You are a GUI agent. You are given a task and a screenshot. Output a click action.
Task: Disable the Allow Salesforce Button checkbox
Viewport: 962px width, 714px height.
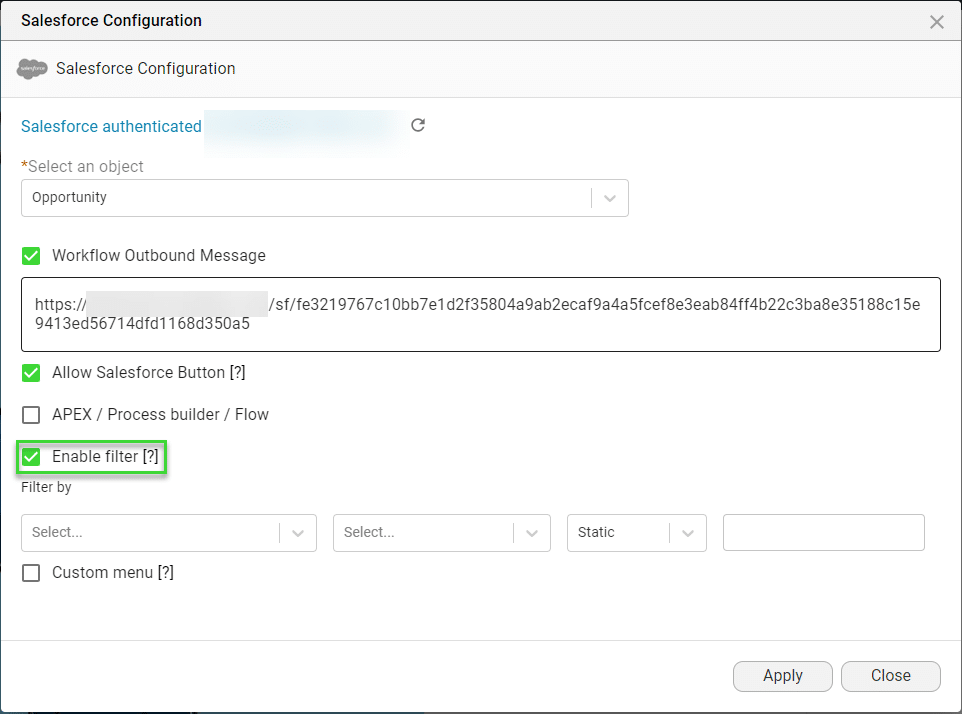point(30,372)
